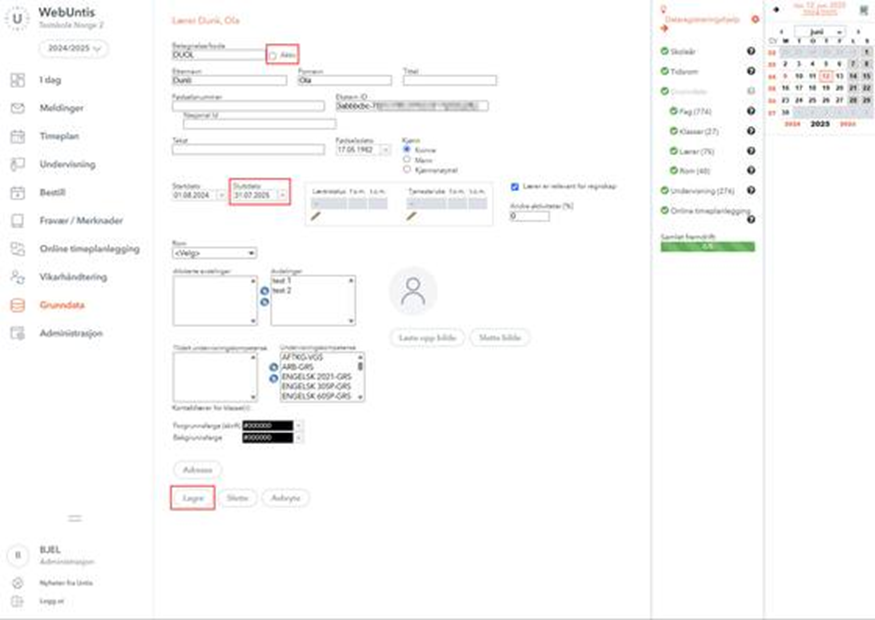Click the Logg ut icon
This screenshot has height=620, width=875.
point(17,600)
